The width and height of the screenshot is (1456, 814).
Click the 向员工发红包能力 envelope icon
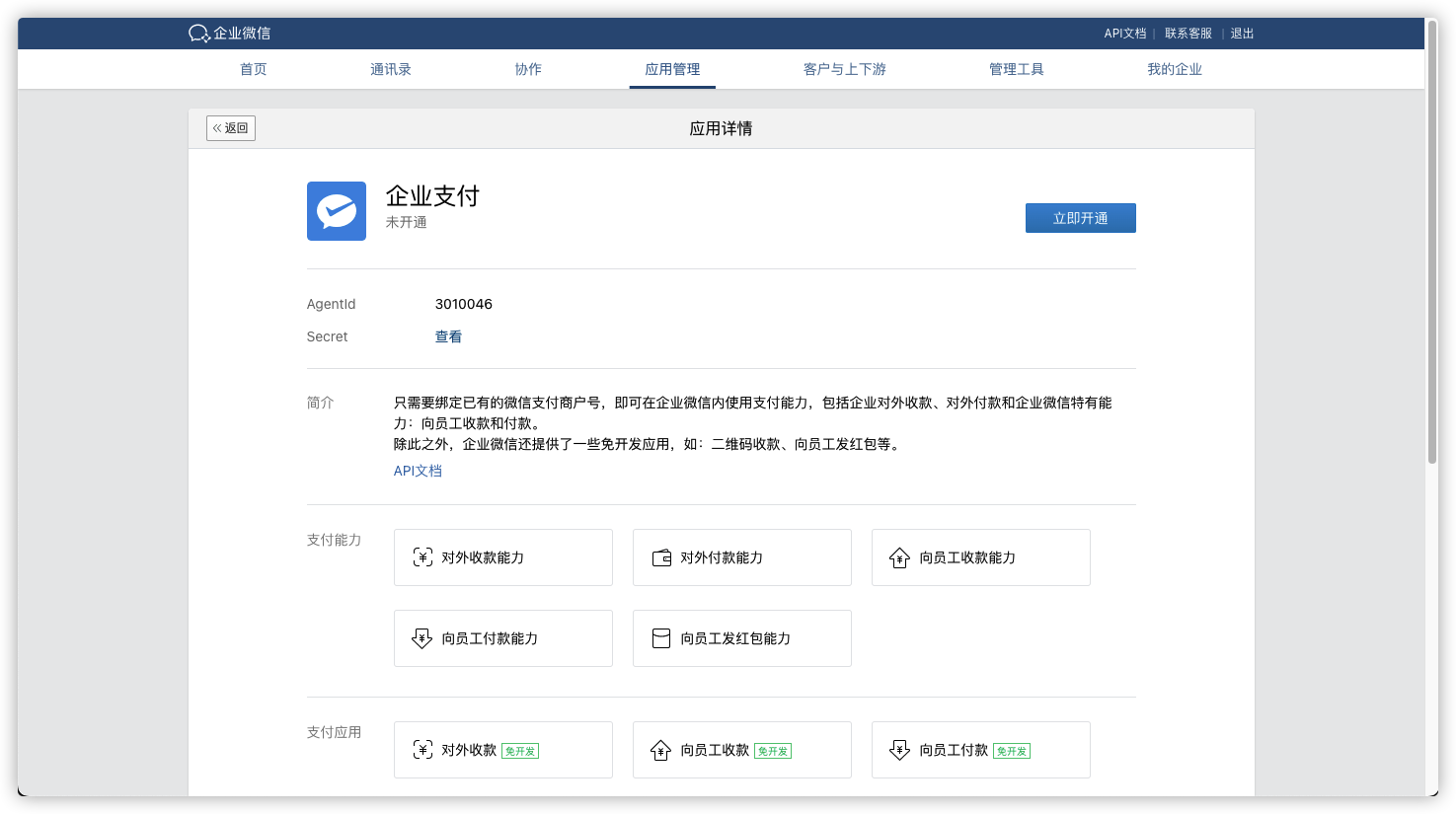coord(661,638)
